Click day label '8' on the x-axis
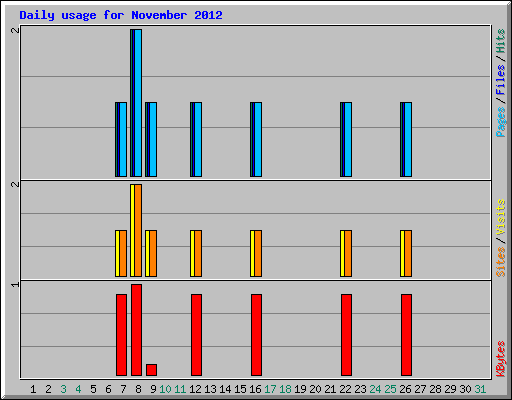The width and height of the screenshot is (512, 400). tap(138, 389)
